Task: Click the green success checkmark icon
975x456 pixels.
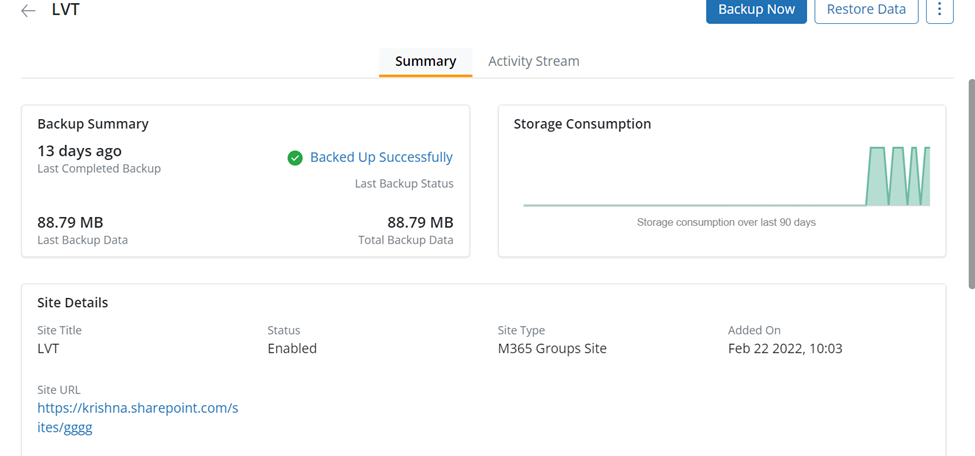Action: 295,158
